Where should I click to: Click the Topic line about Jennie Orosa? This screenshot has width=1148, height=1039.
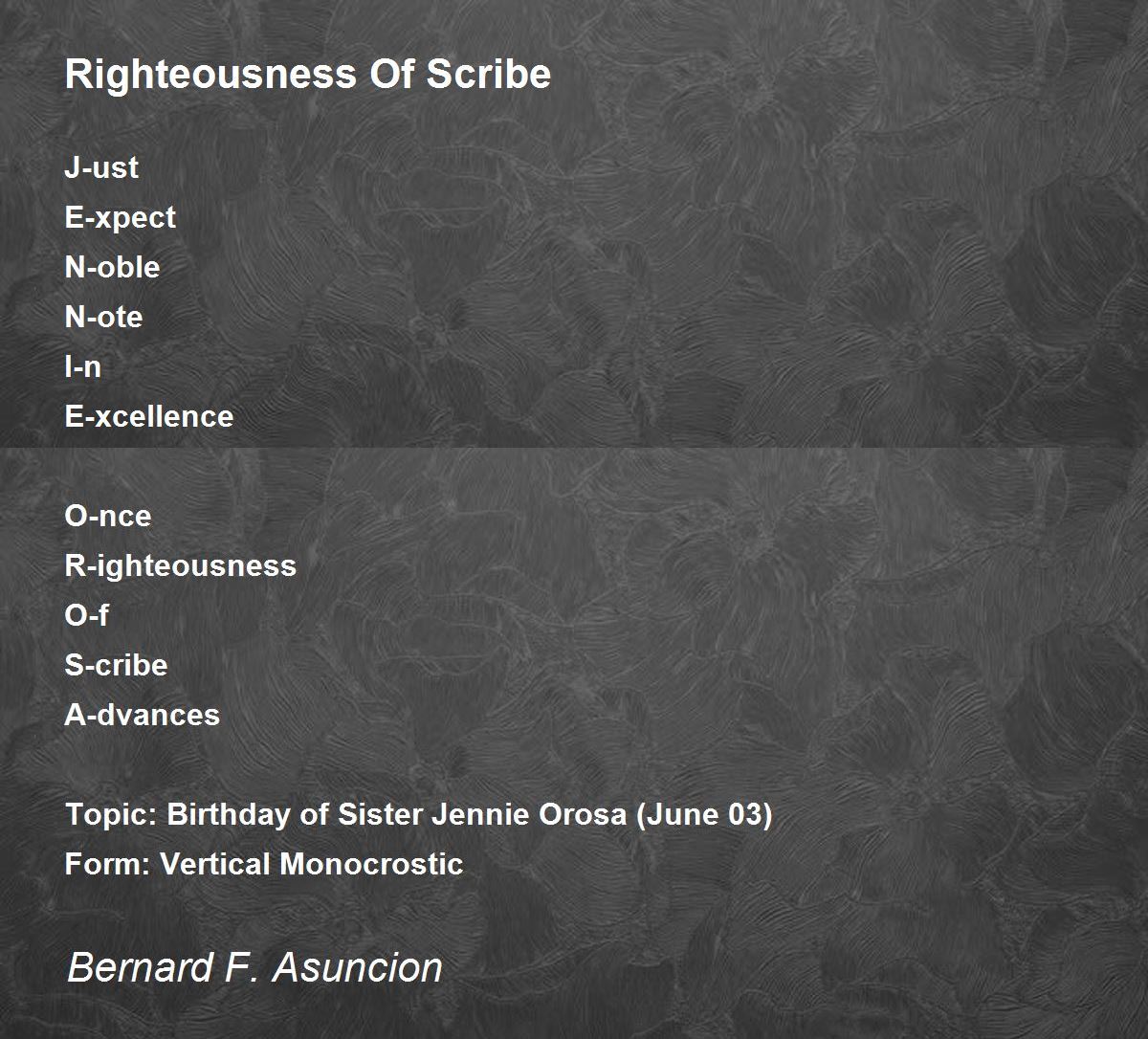coord(419,815)
